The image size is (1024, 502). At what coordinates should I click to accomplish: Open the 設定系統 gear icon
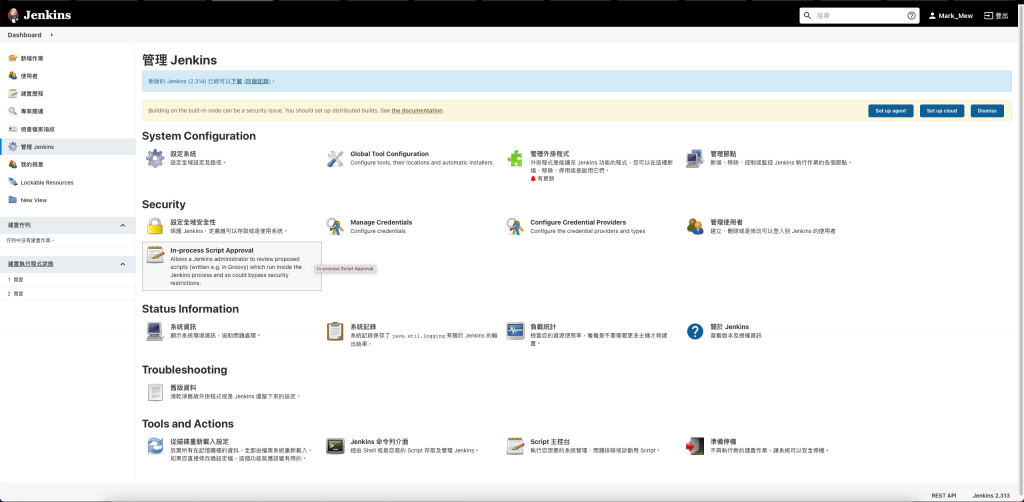pyautogui.click(x=155, y=159)
